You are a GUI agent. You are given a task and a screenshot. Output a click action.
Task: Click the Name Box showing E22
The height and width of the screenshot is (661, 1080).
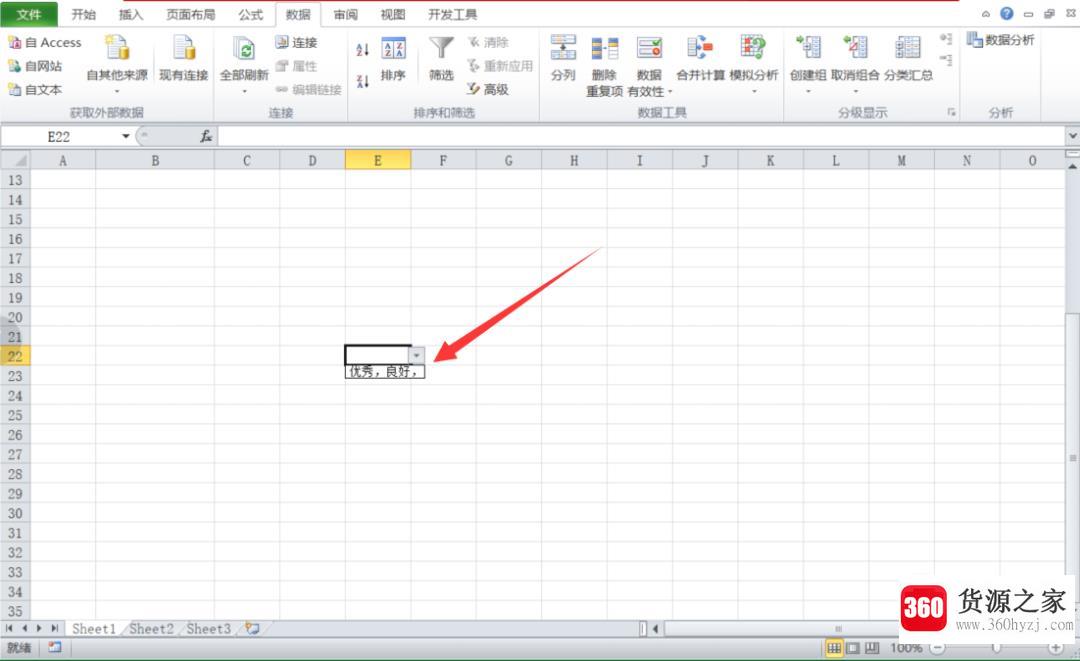point(59,136)
